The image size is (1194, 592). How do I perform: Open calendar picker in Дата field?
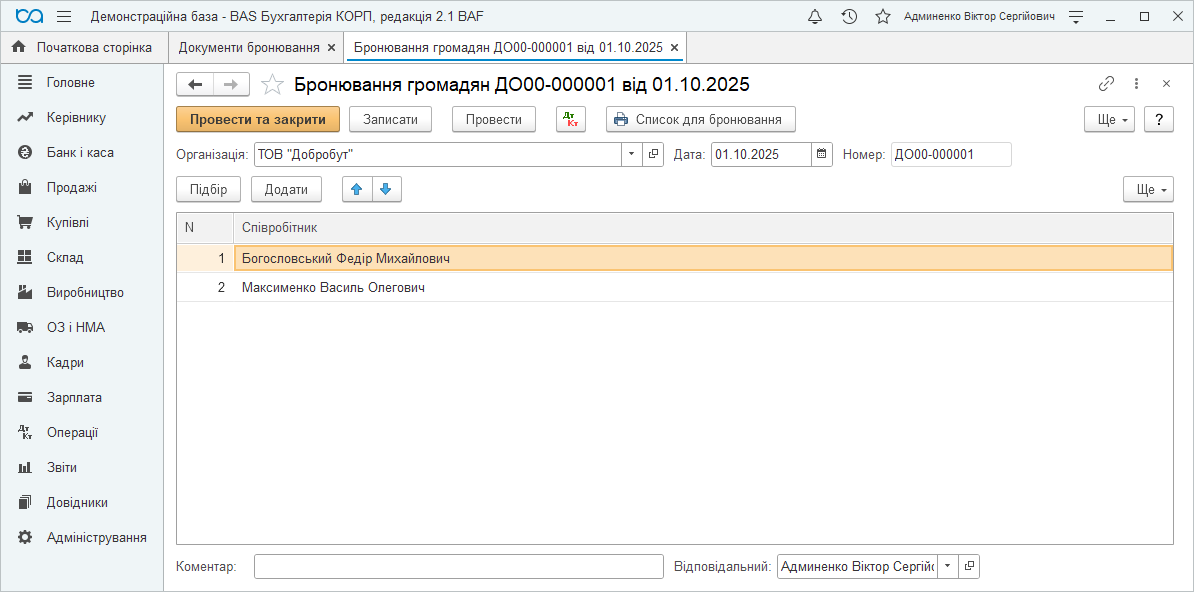(x=822, y=154)
